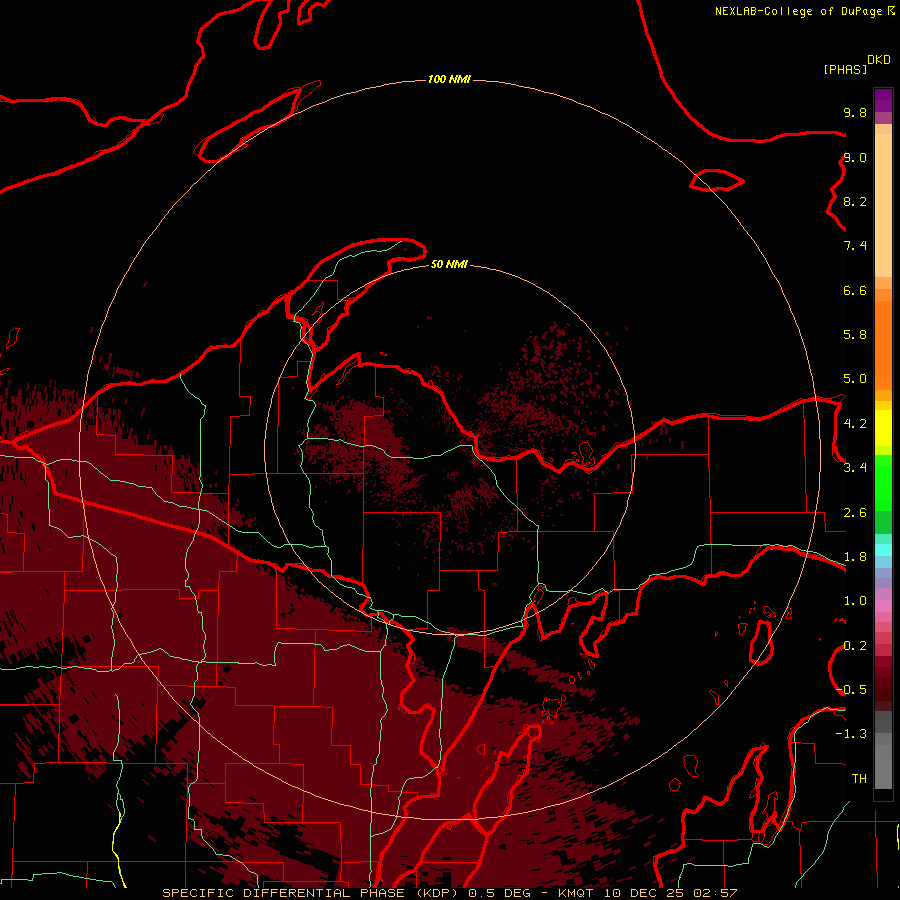Viewport: 900px width, 900px height.
Task: Click the 9.0 scale value
Action: click(x=855, y=157)
